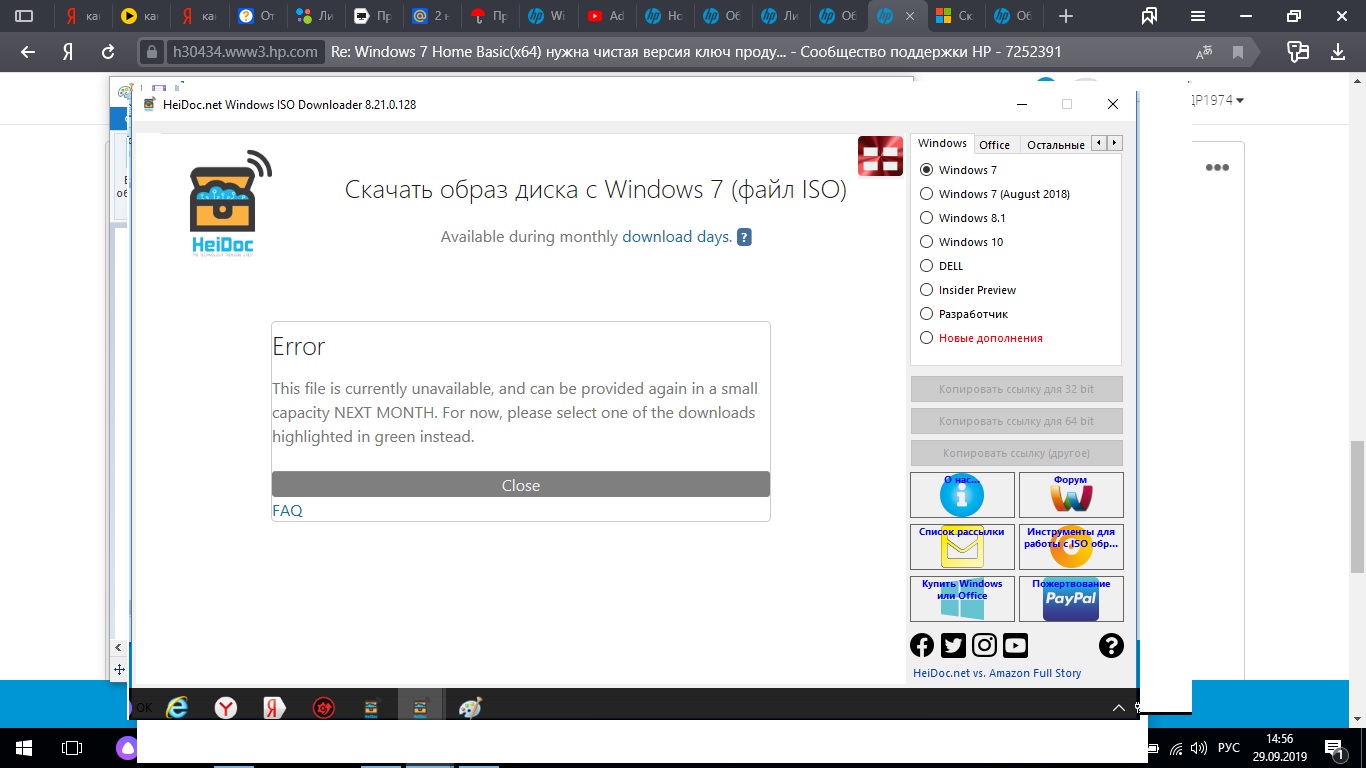This screenshot has height=768, width=1366.
Task: Open notification center icon in tray
Action: pyautogui.click(x=1334, y=747)
